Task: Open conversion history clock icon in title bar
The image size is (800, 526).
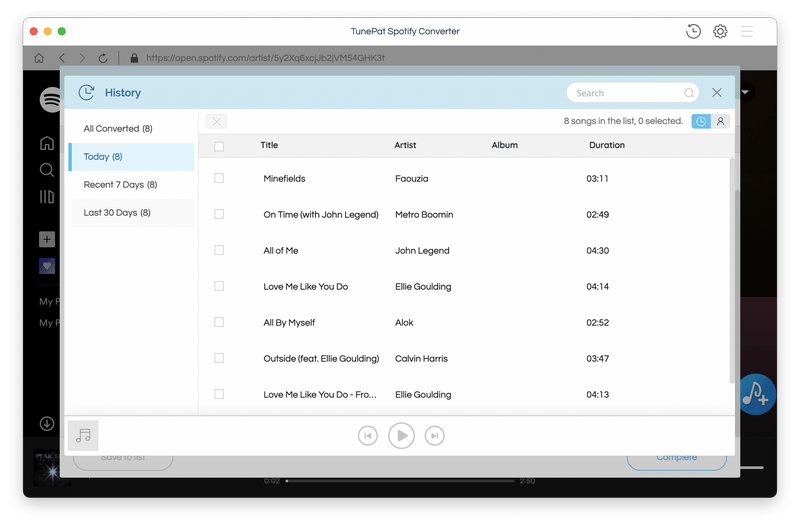Action: tap(693, 32)
